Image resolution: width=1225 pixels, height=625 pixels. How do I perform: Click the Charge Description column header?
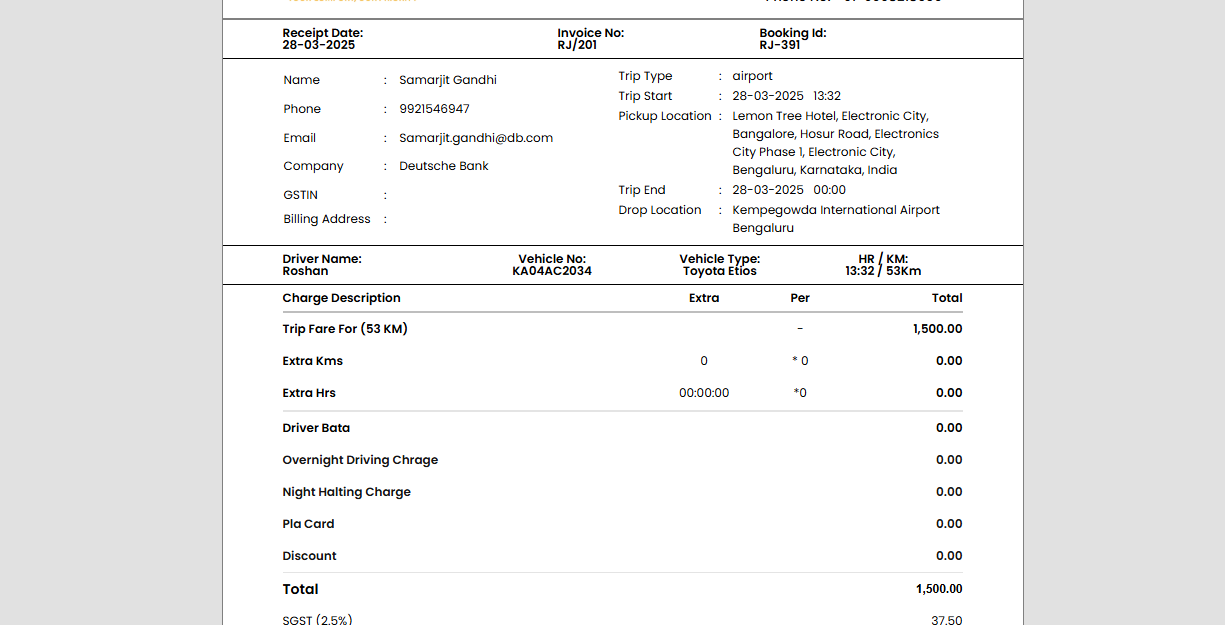341,298
